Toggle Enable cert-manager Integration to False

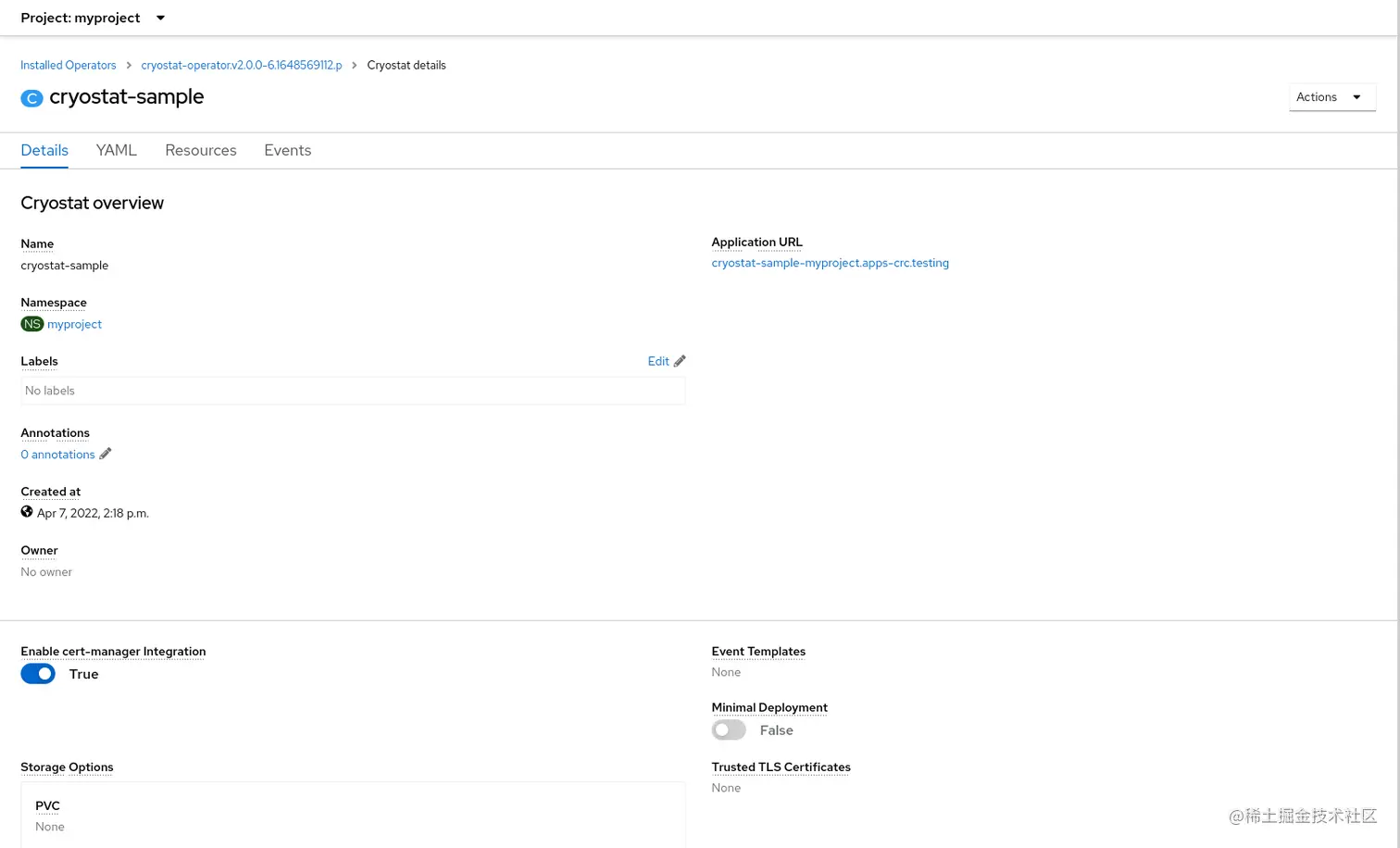pos(38,673)
